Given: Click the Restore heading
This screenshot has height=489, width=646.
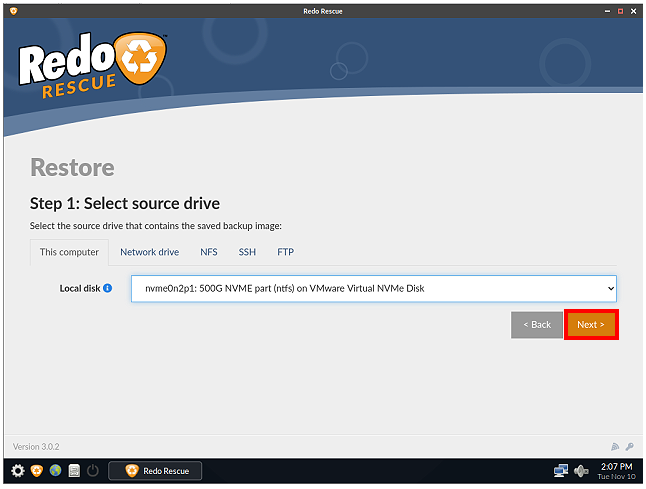Looking at the screenshot, I should pos(72,167).
